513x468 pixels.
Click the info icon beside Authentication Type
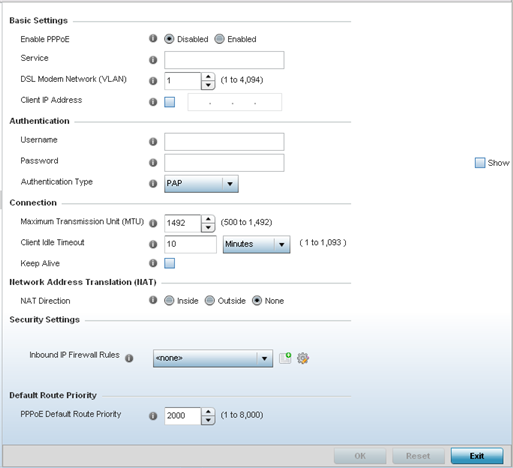point(153,184)
